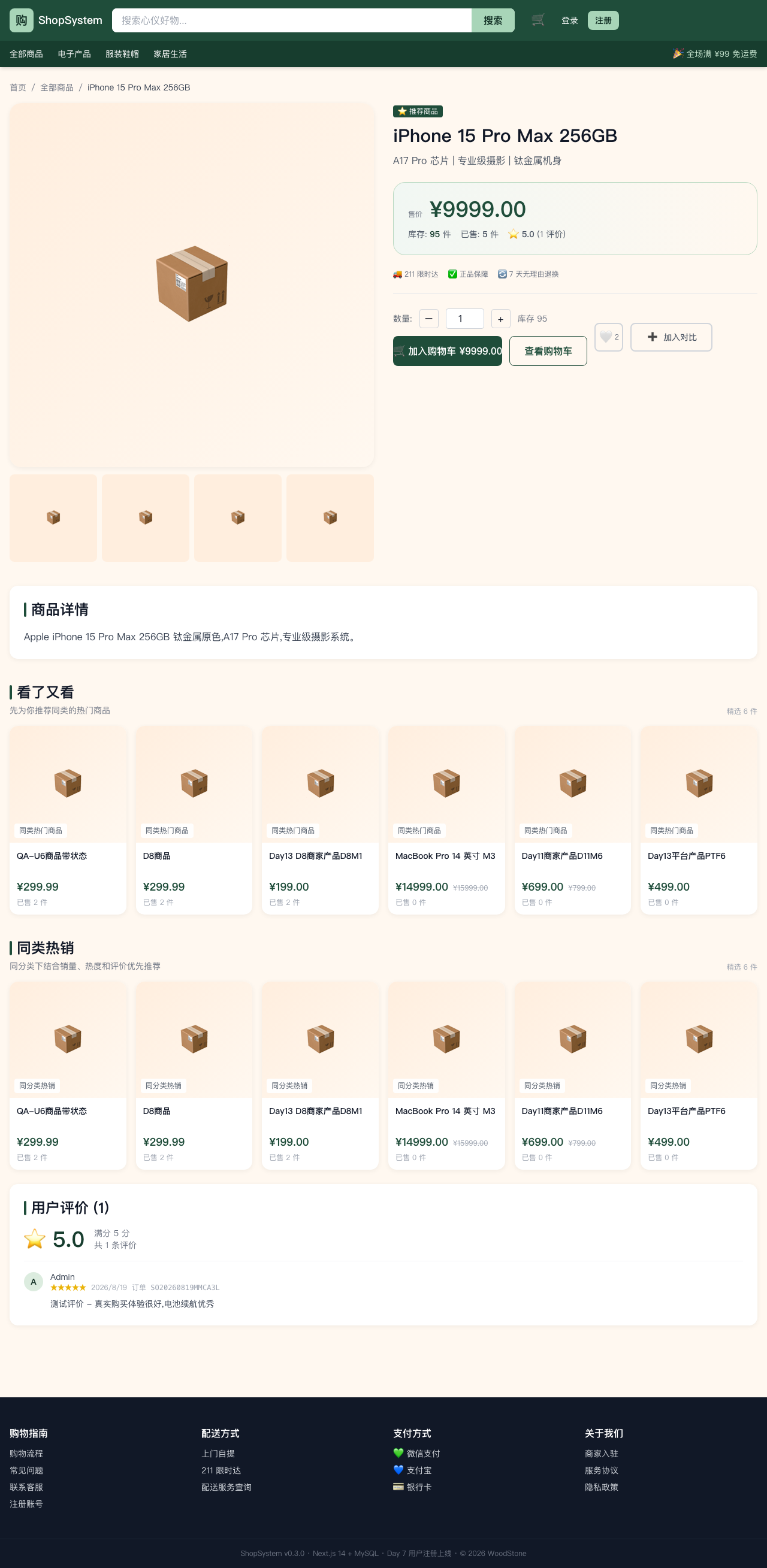Open the shopping cart icon in header
The image size is (767, 1568).
coord(538,20)
